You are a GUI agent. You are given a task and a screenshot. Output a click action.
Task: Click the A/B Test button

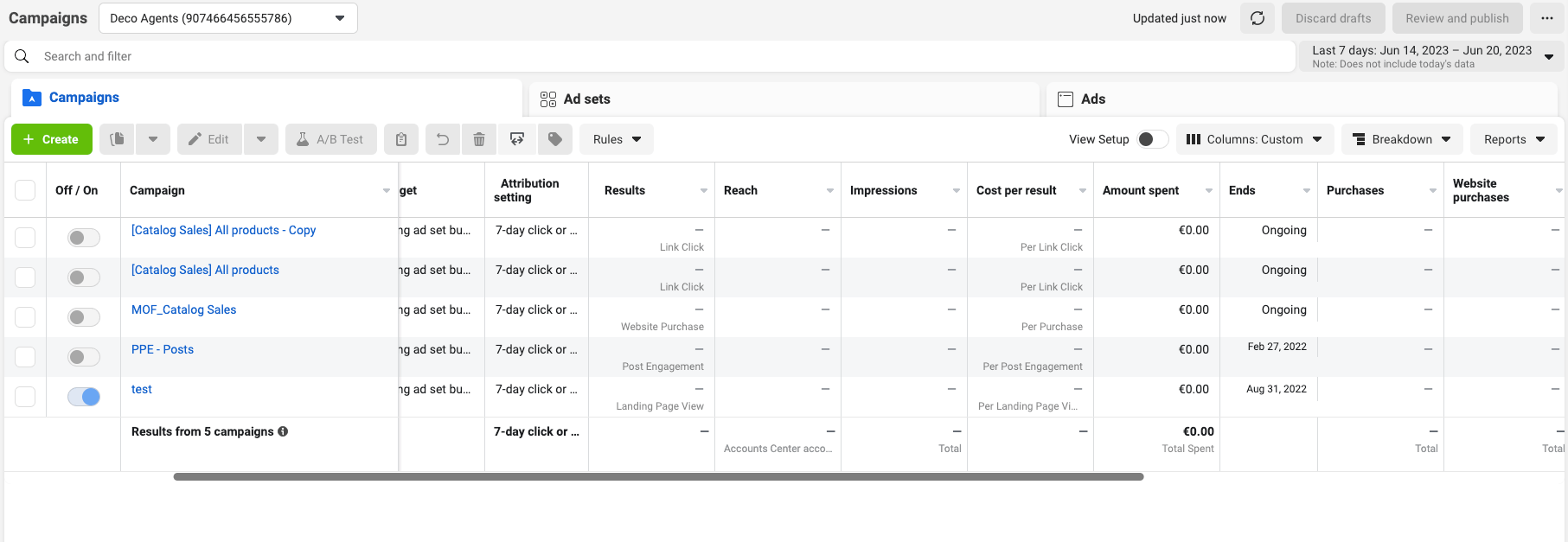331,139
